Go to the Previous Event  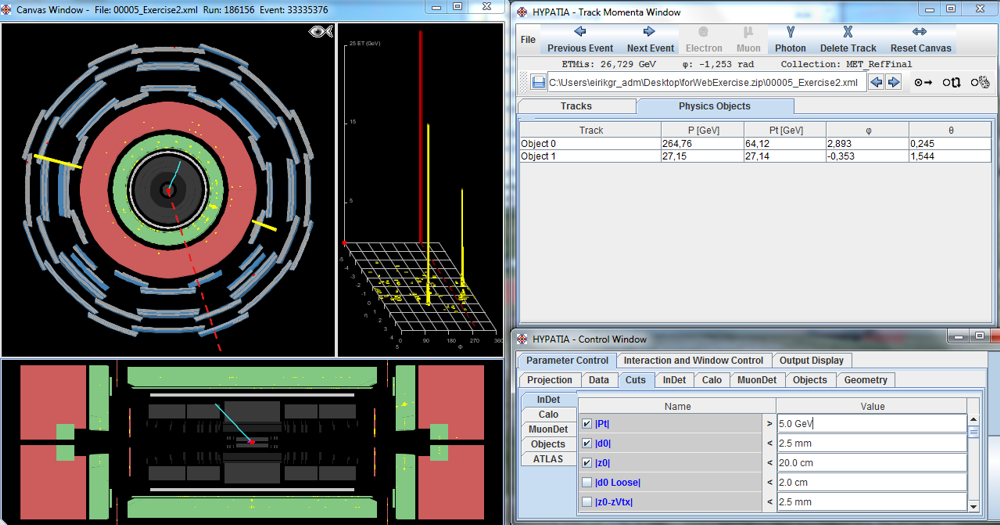pyautogui.click(x=580, y=39)
